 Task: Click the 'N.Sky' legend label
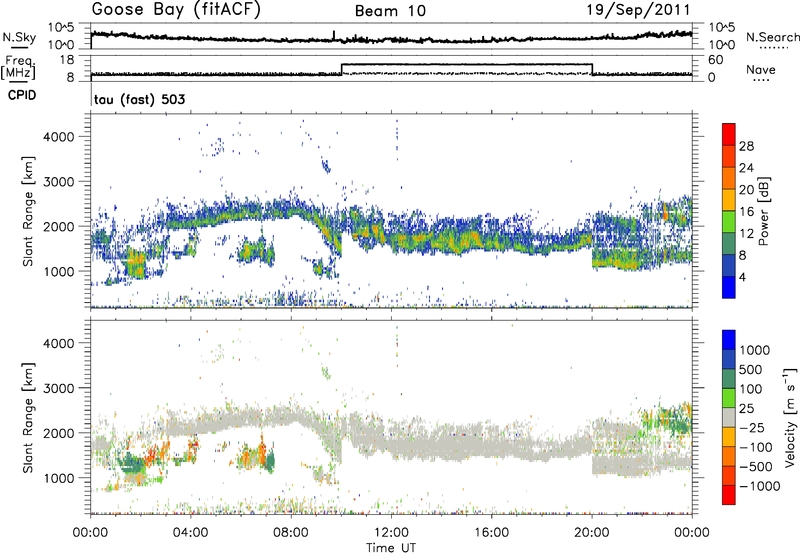(x=19, y=37)
